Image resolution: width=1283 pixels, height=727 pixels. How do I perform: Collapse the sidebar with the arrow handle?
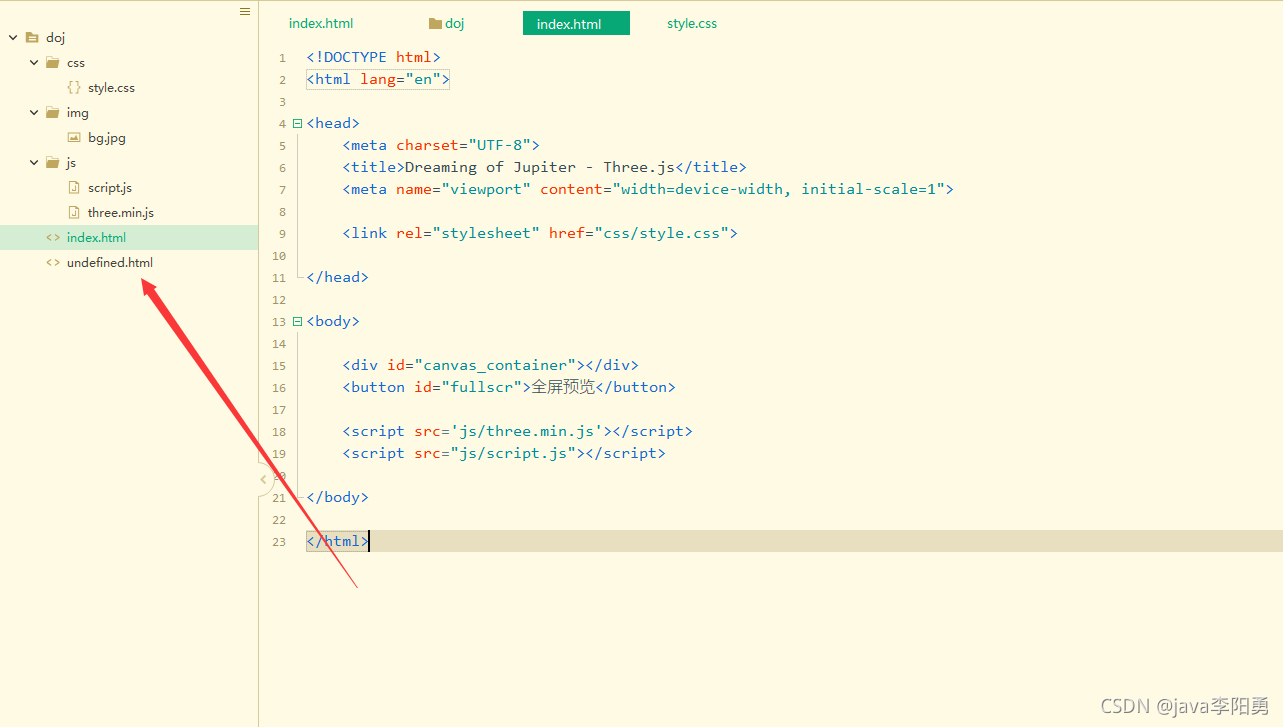click(264, 480)
